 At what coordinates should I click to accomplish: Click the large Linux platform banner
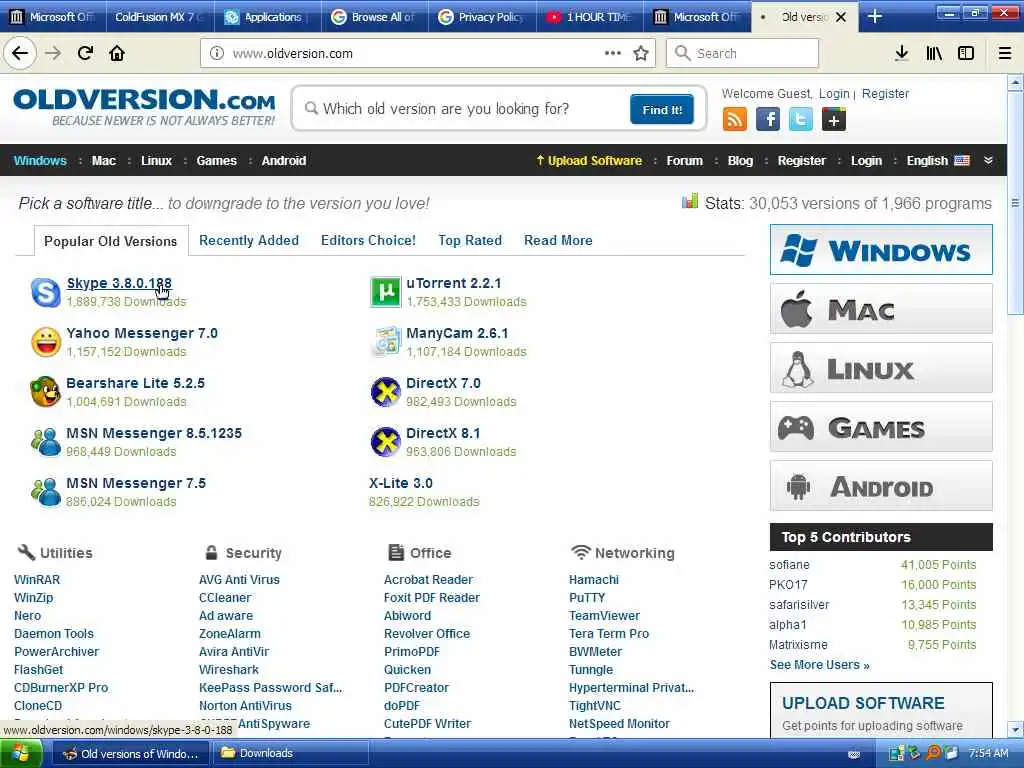[881, 368]
